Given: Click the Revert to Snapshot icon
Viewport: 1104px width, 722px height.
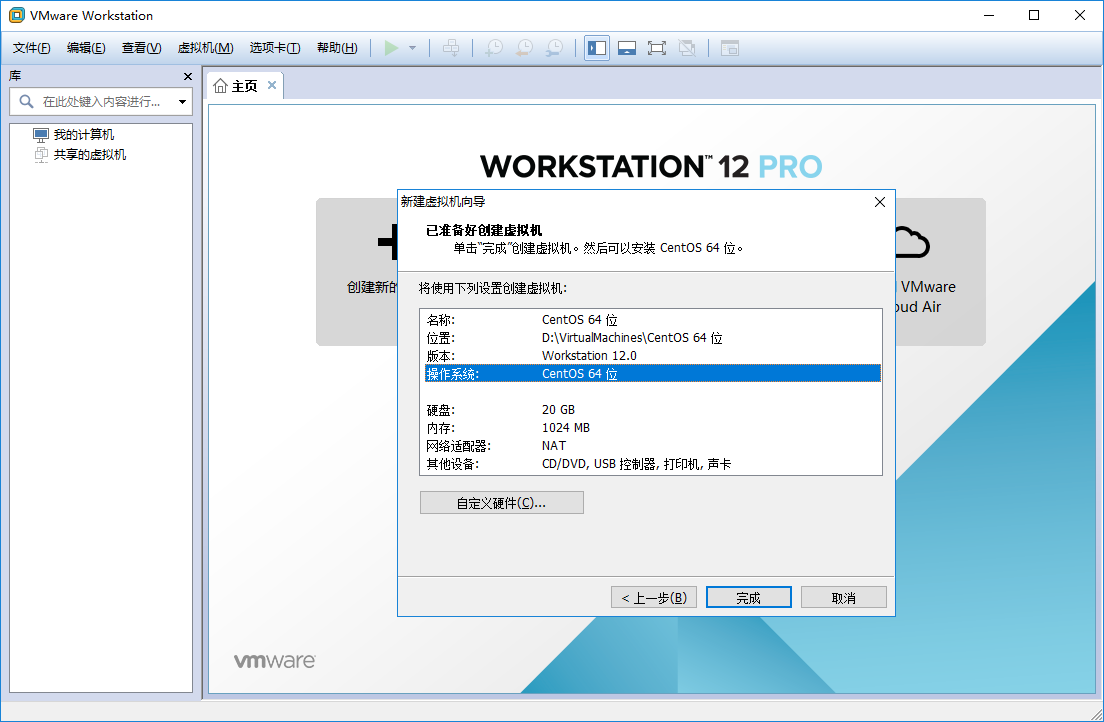Looking at the screenshot, I should (525, 48).
